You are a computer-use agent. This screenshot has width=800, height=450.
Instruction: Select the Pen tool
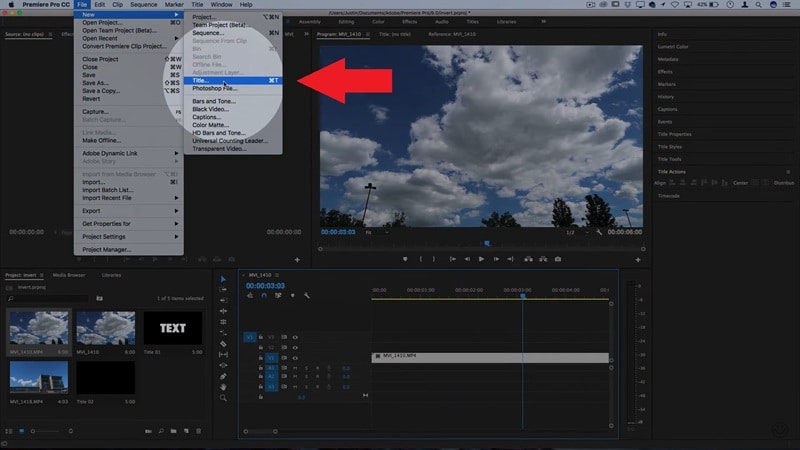[223, 375]
